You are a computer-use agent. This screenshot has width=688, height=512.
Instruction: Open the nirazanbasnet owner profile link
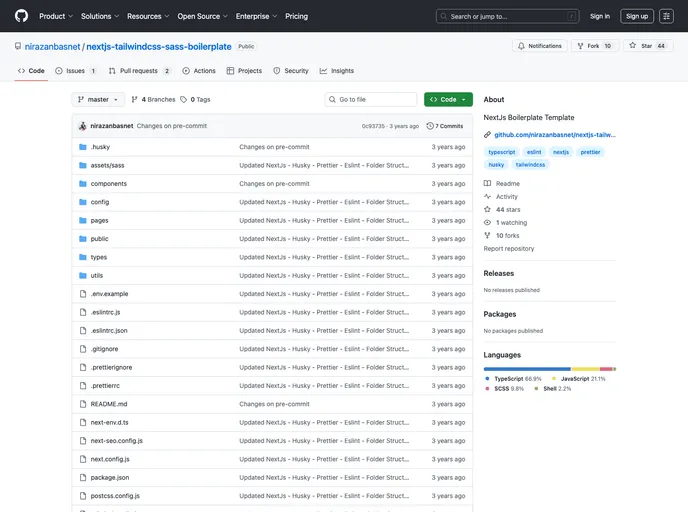point(52,47)
